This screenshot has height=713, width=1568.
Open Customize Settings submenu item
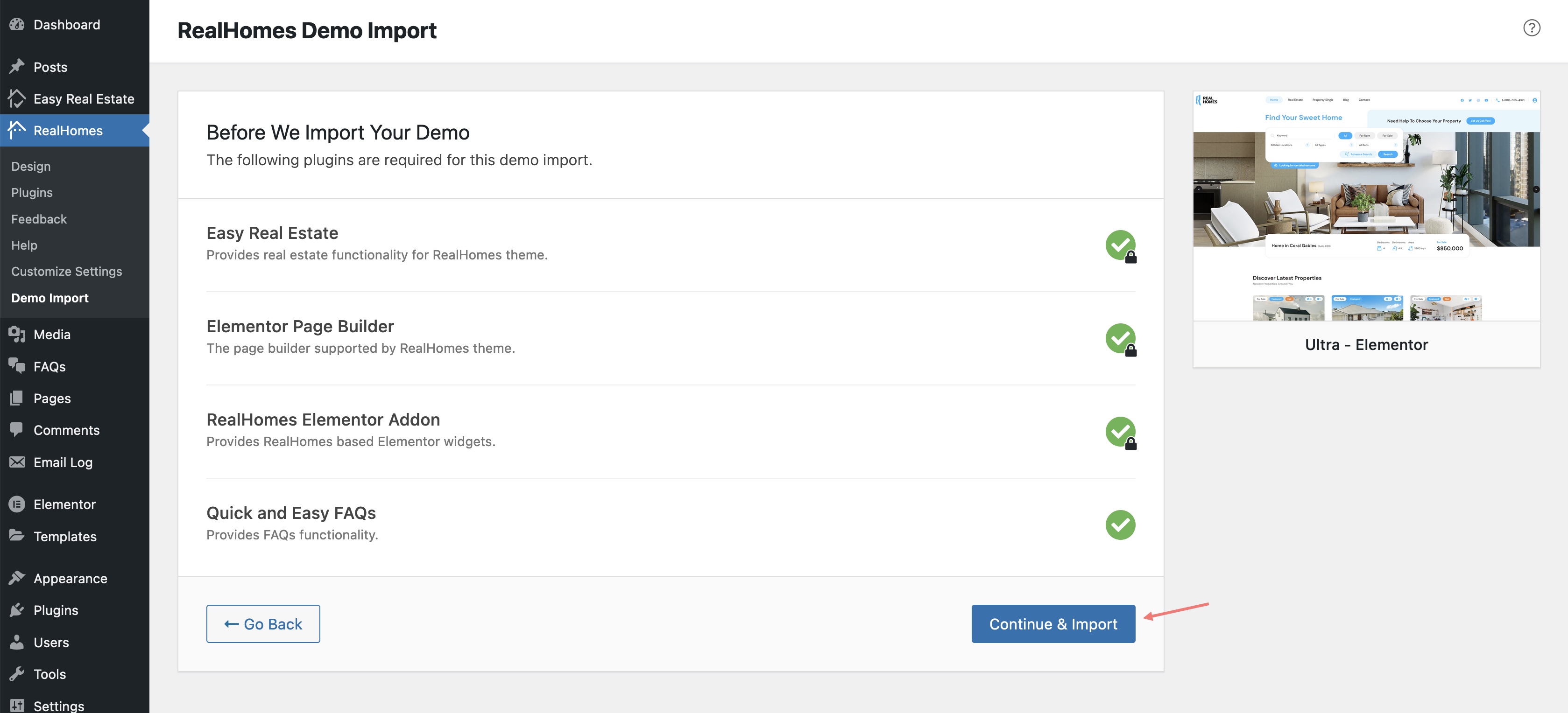[x=66, y=271]
